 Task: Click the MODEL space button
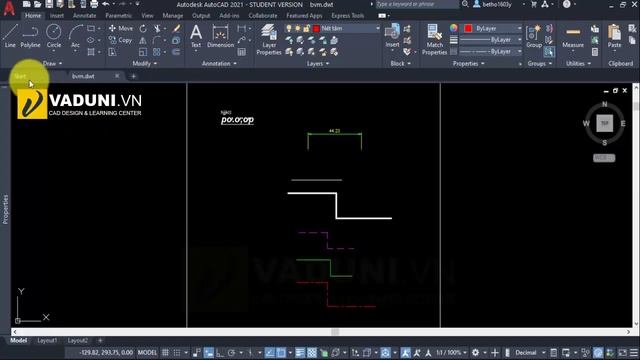(147, 352)
